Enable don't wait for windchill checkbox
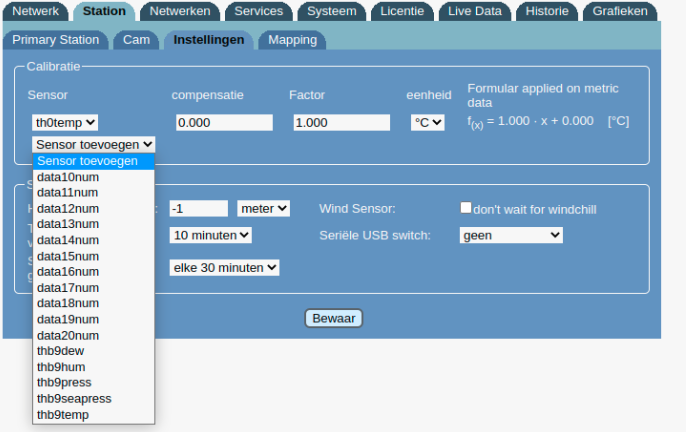The image size is (686, 432). [x=465, y=208]
